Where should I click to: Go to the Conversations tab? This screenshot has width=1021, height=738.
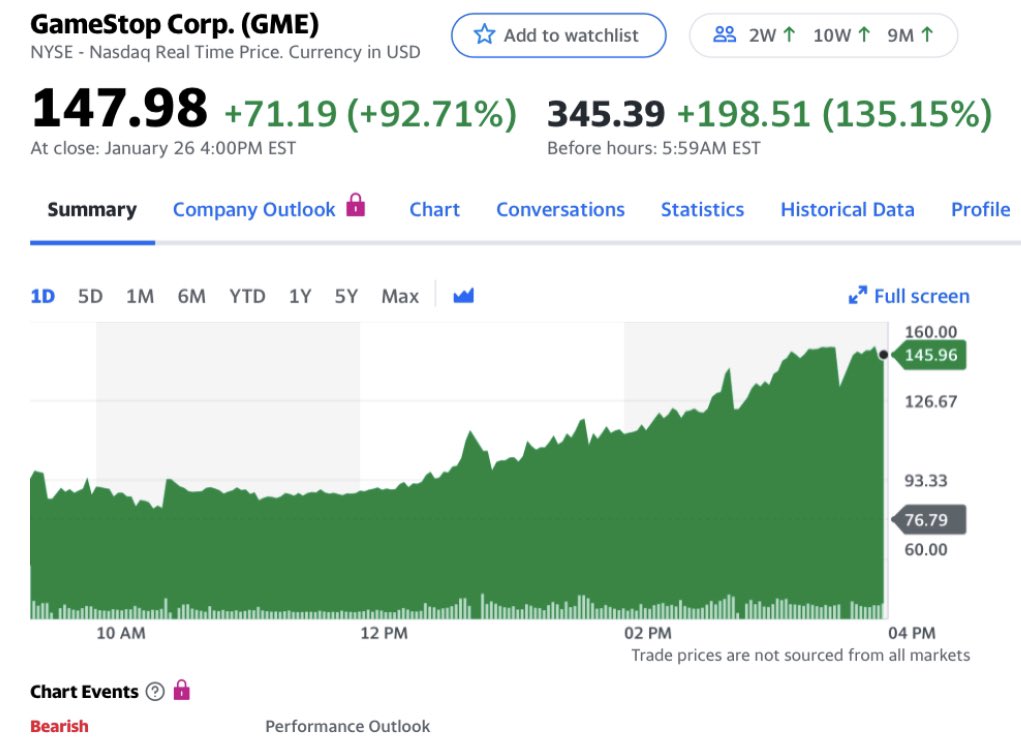[560, 210]
